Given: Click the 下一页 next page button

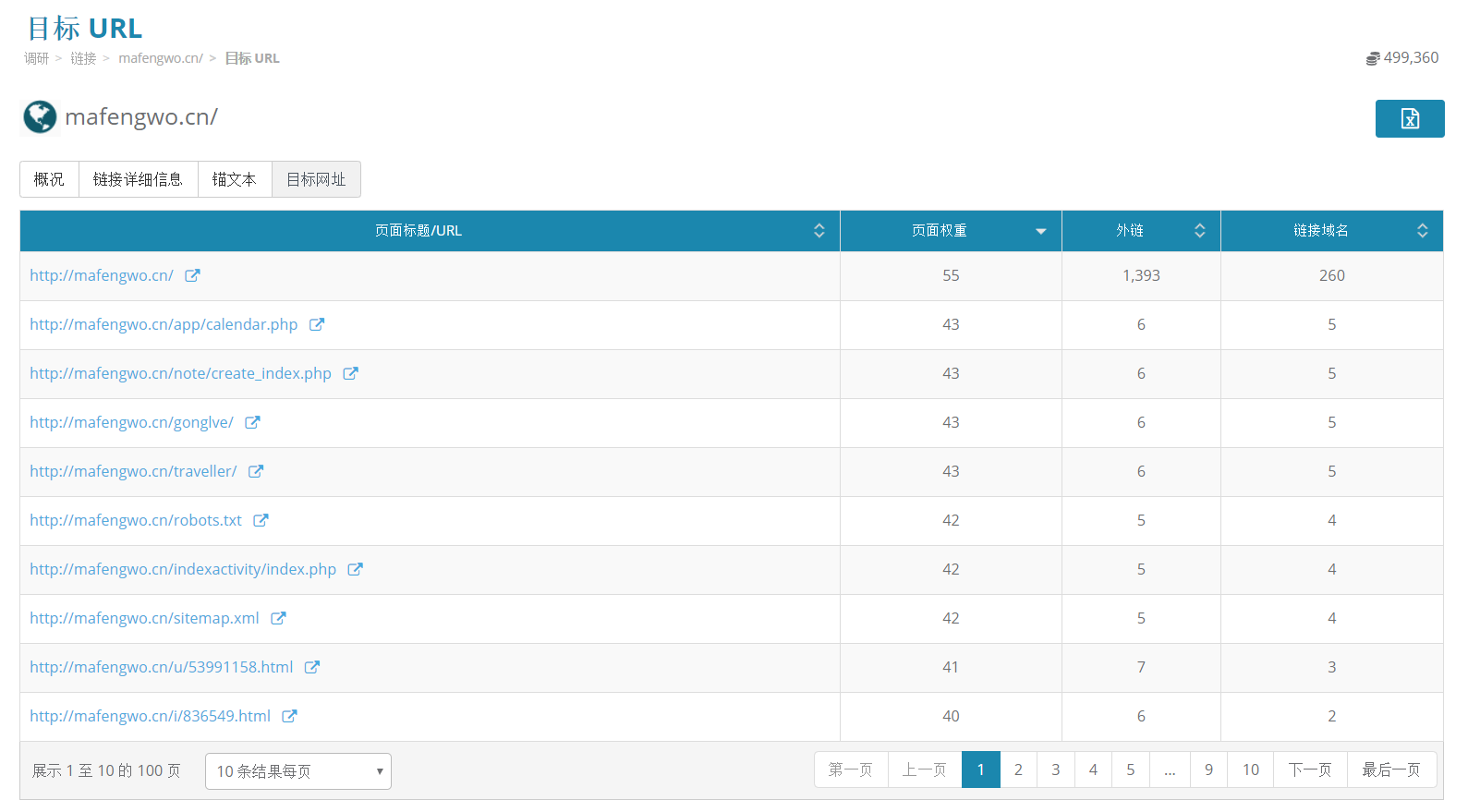Looking at the screenshot, I should (1310, 770).
